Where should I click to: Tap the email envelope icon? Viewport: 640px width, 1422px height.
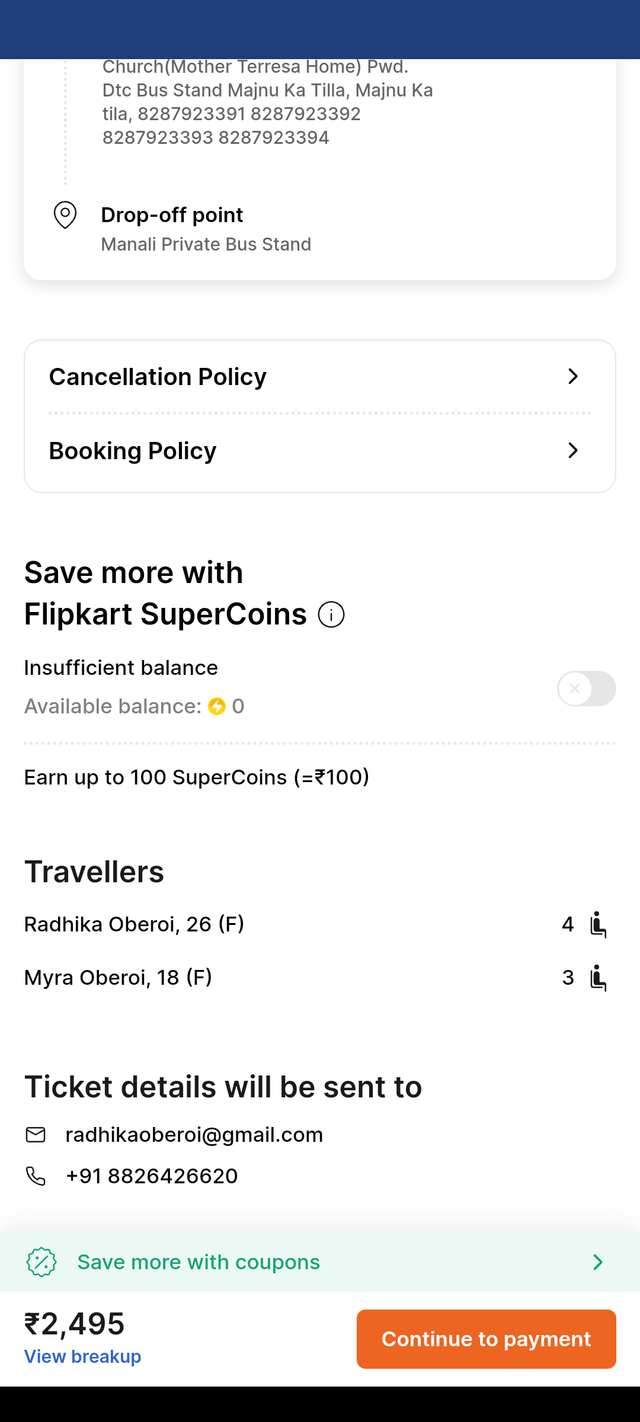(36, 1135)
